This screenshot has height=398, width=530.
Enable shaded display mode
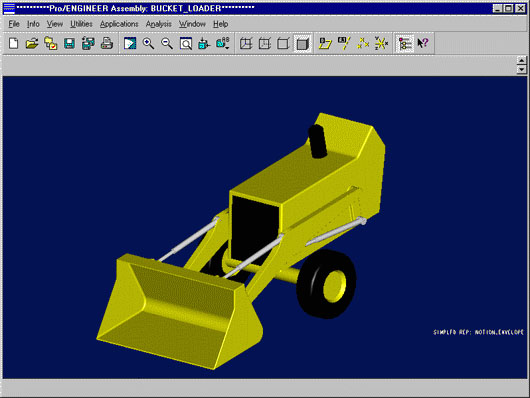click(302, 43)
